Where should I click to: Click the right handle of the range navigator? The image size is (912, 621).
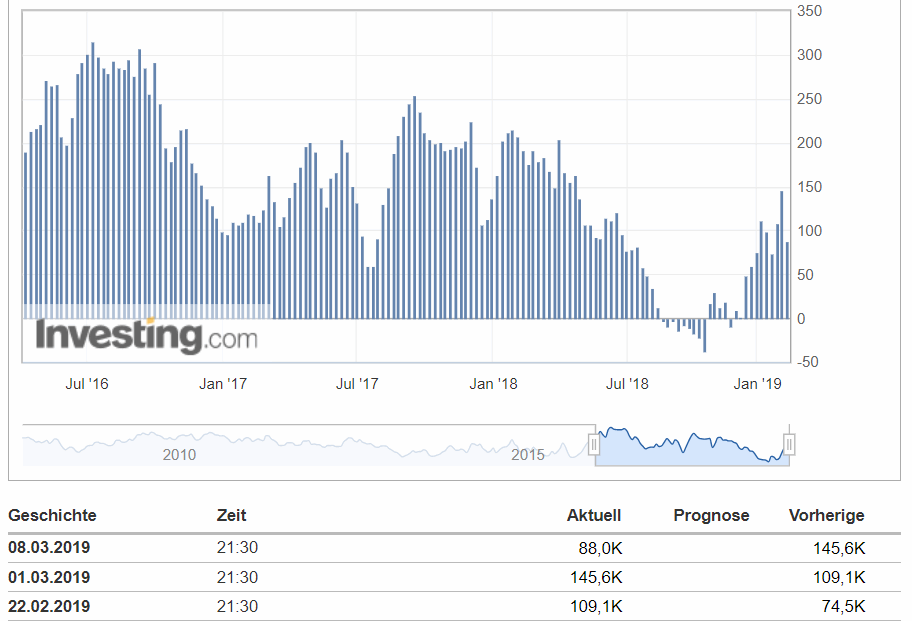tap(789, 442)
